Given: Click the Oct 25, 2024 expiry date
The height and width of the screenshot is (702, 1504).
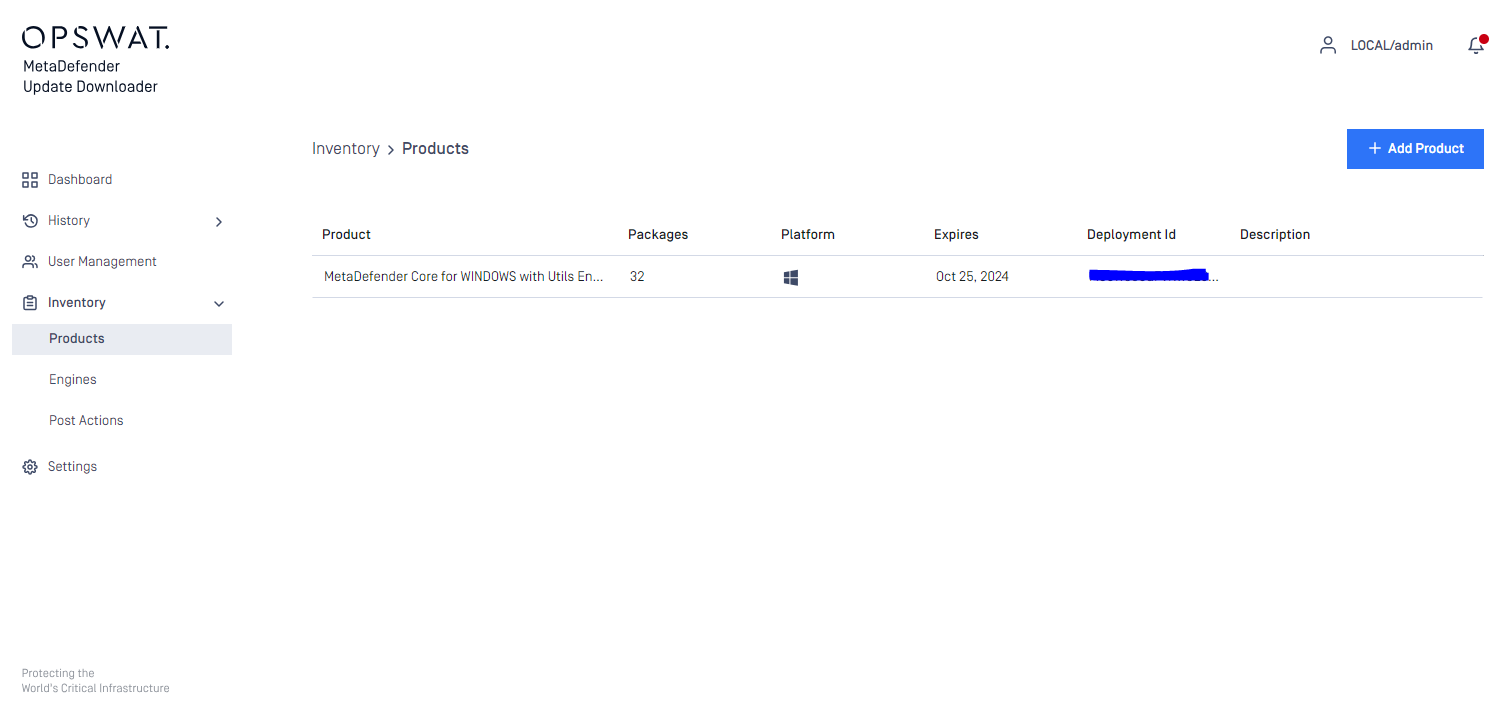Looking at the screenshot, I should point(972,277).
